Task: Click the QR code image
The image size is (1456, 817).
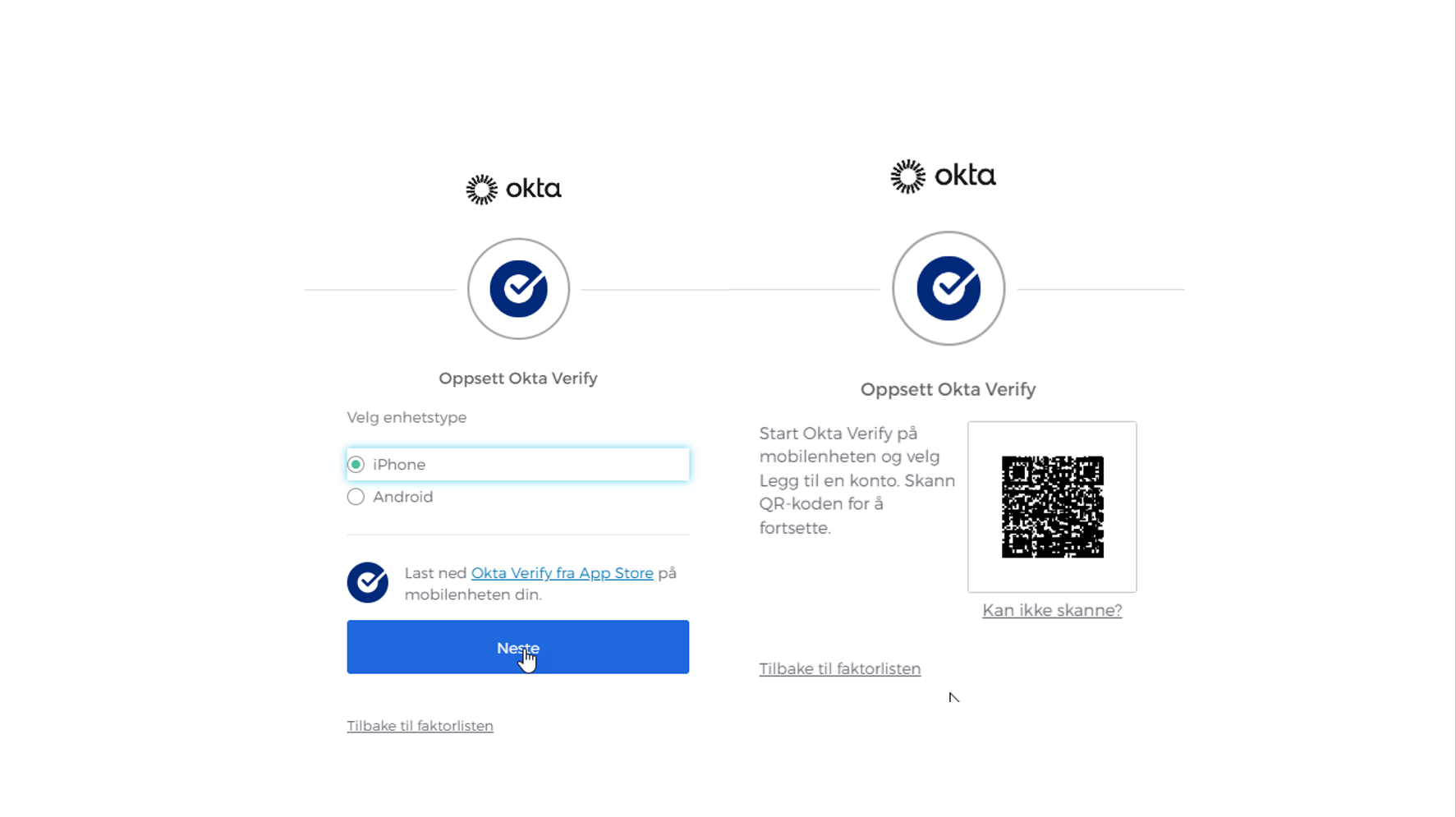Action: [1052, 507]
